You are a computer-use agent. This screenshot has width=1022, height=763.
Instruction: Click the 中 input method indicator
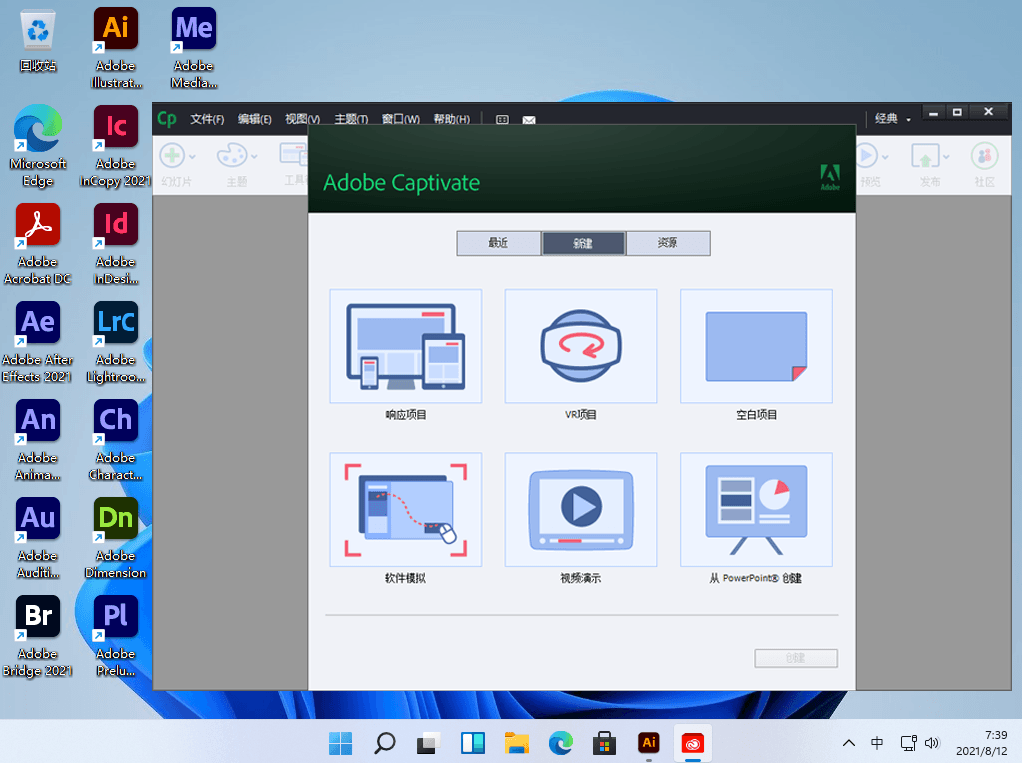[877, 743]
